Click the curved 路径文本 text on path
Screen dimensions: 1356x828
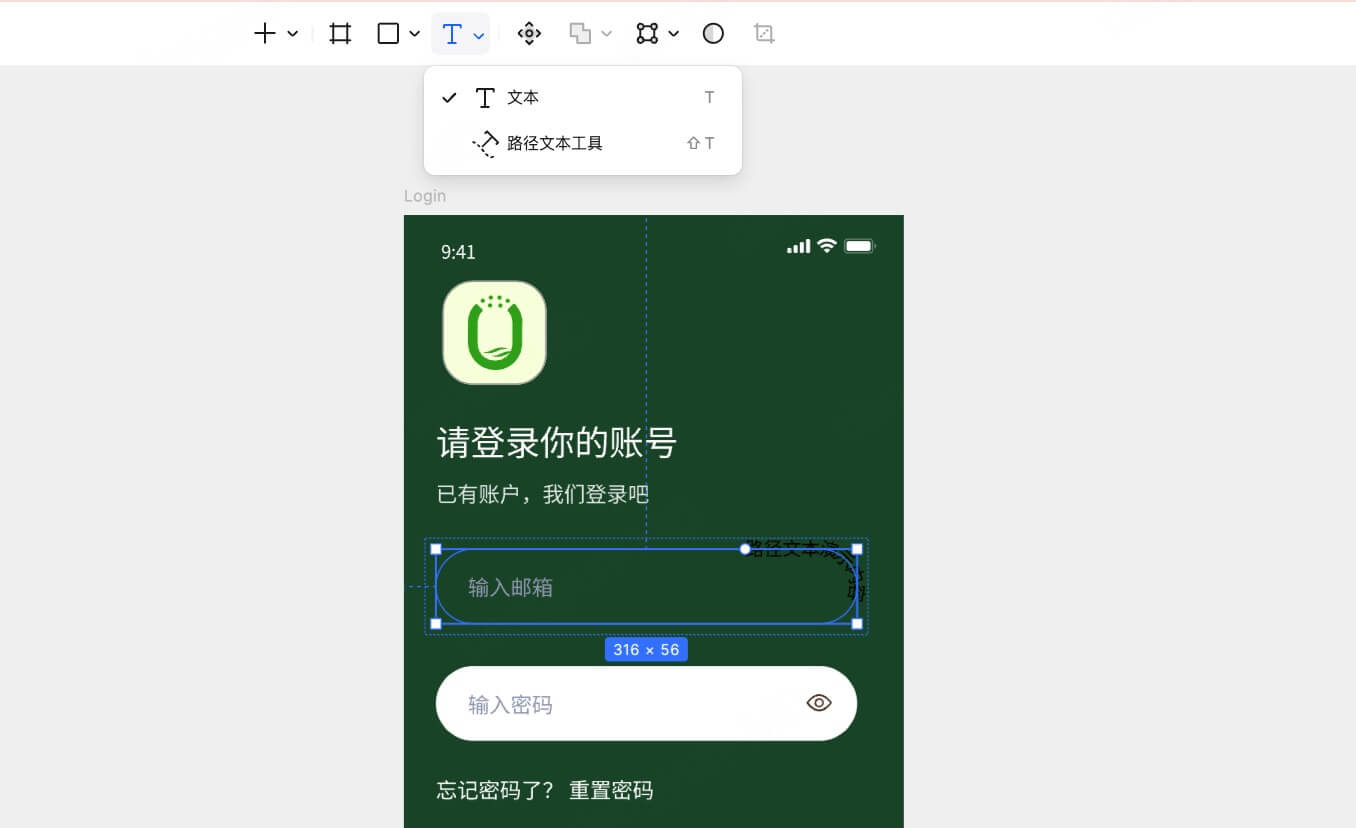[806, 568]
